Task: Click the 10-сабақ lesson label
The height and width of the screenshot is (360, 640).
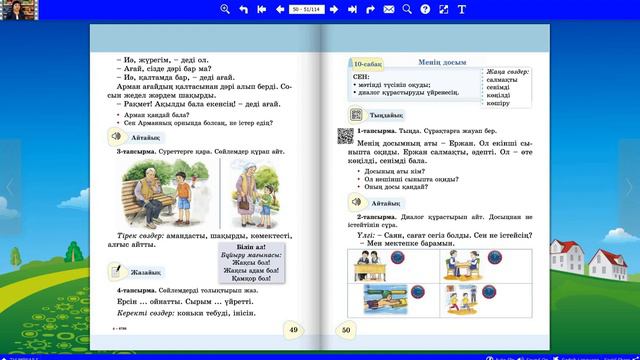Action: (x=367, y=64)
